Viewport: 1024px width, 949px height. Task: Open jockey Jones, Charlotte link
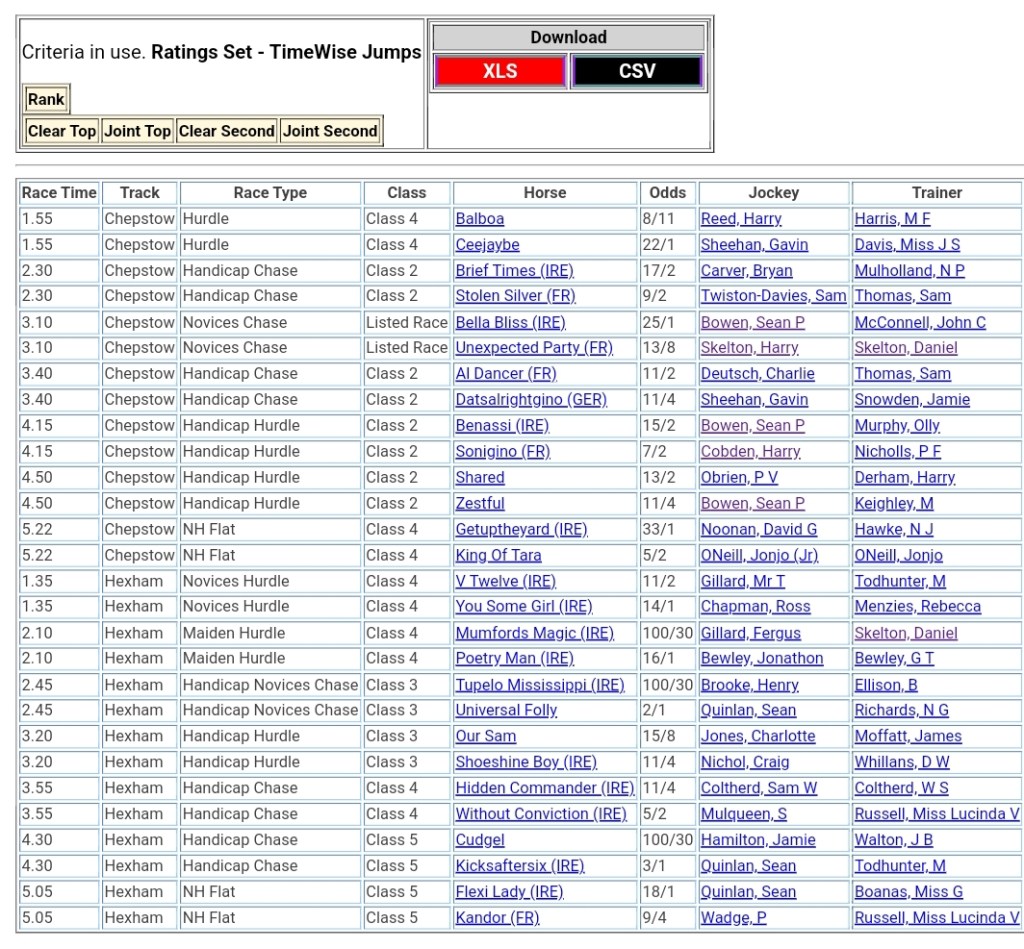[x=757, y=736]
